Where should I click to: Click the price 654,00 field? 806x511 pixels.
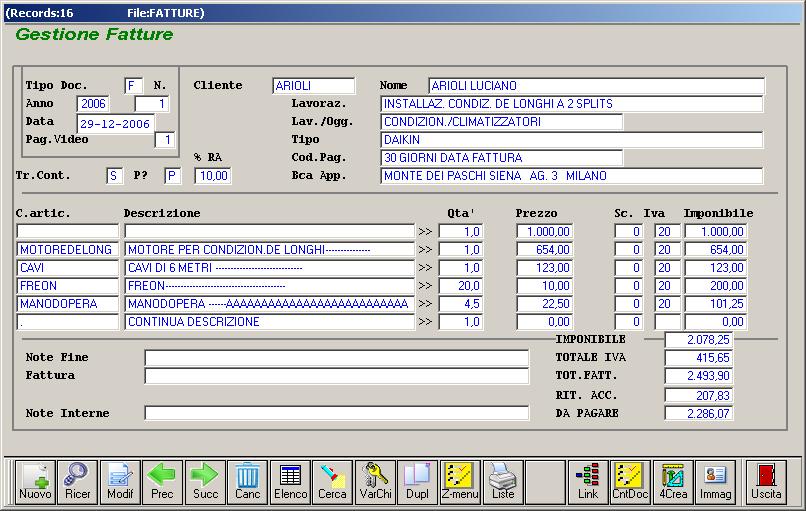545,250
